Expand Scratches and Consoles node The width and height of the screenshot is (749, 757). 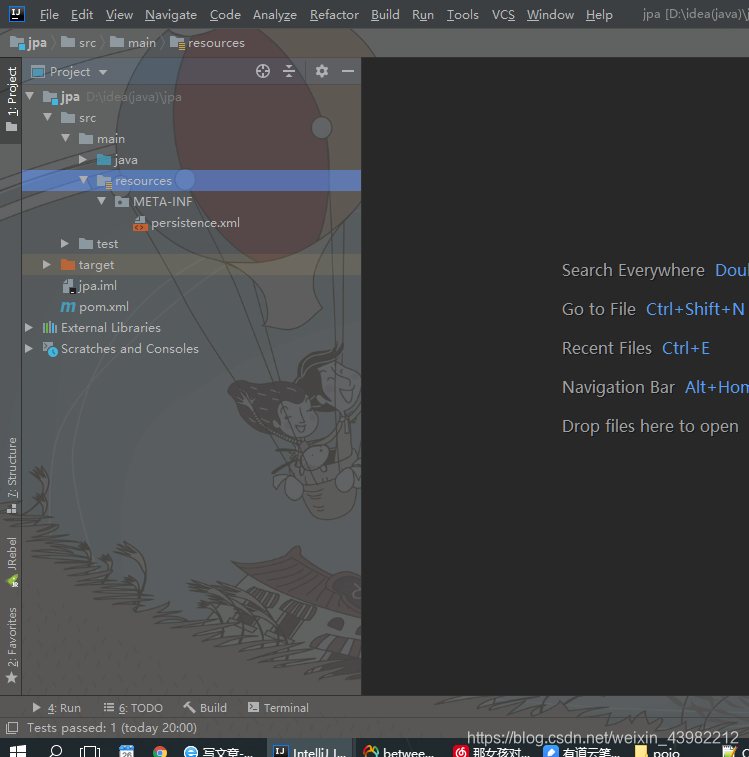click(29, 349)
